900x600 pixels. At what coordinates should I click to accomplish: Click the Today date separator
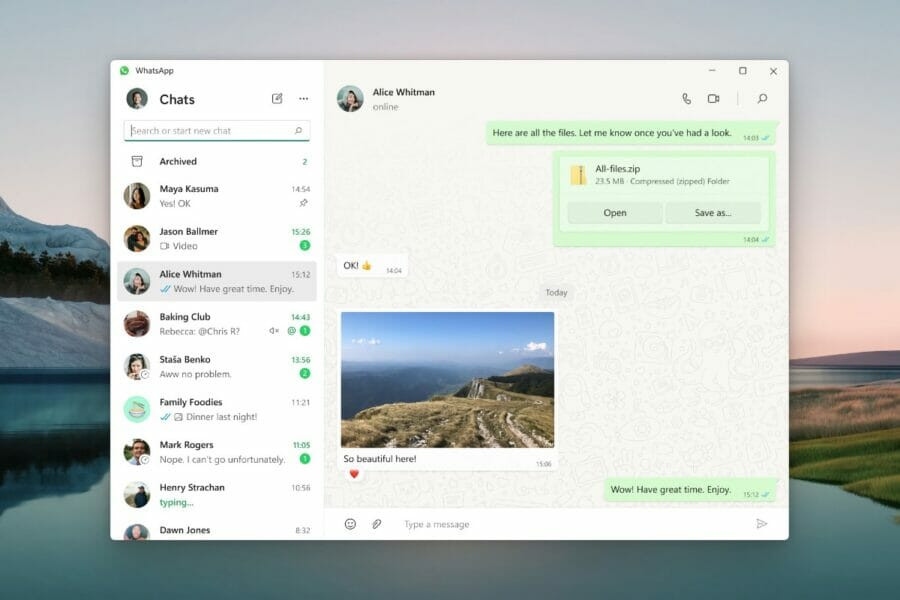[556, 292]
